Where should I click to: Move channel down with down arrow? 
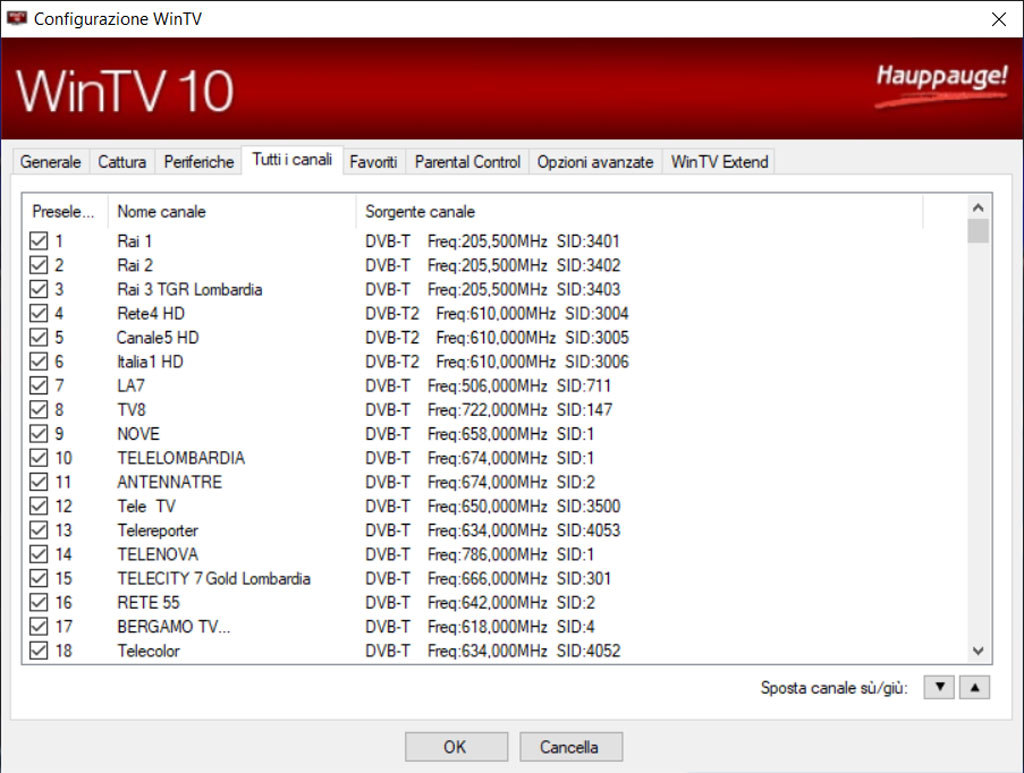pos(939,687)
